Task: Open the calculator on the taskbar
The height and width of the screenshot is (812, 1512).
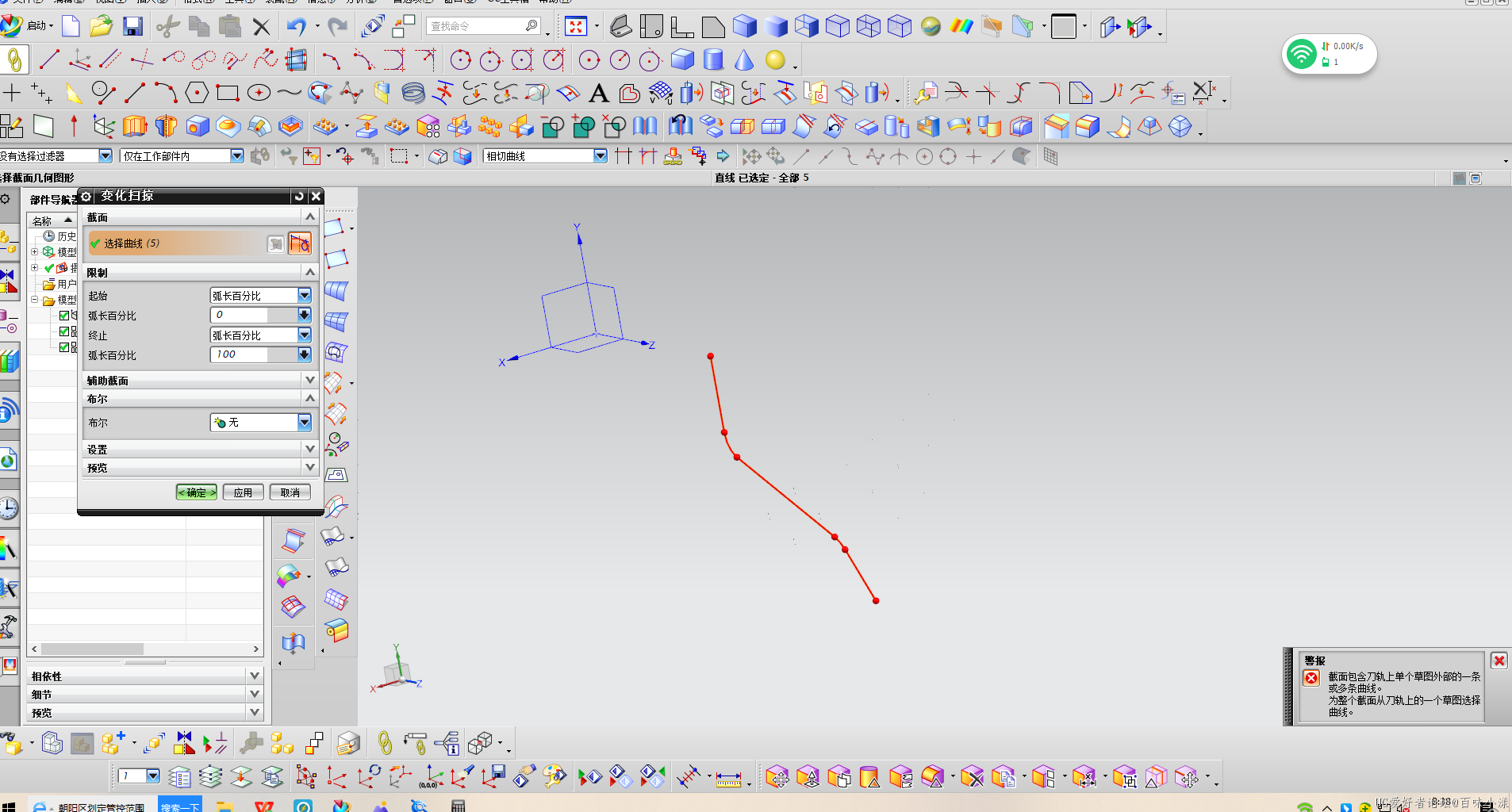Action: tap(458, 806)
